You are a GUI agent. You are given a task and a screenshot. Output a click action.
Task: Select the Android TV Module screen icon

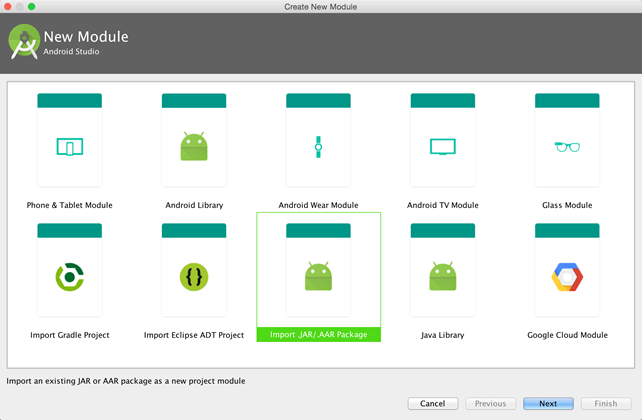tap(443, 147)
